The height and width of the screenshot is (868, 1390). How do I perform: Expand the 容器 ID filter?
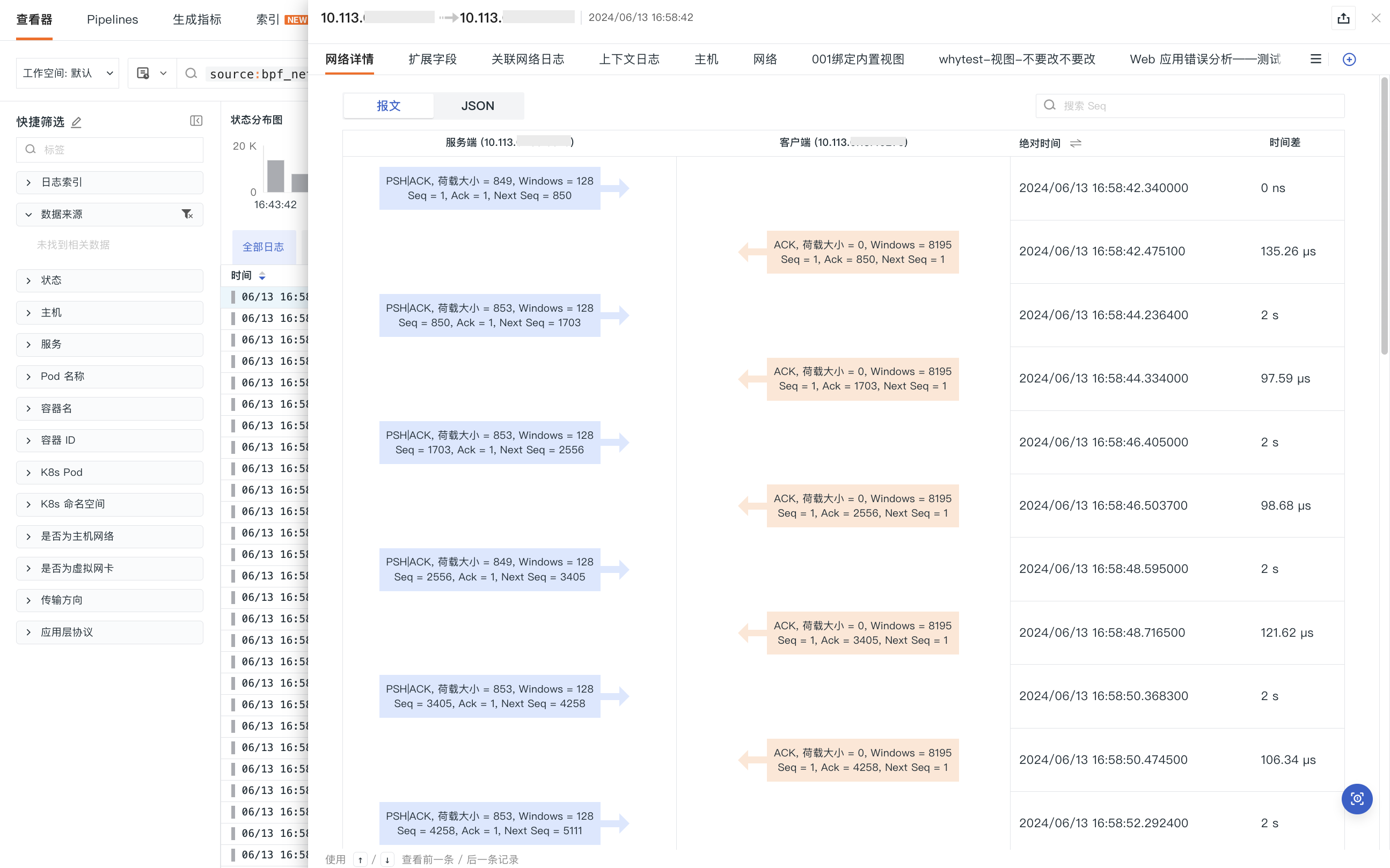109,440
